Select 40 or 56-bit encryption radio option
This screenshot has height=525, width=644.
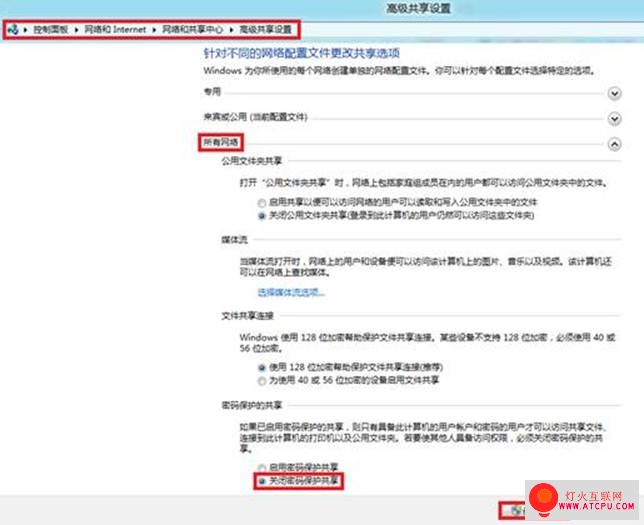click(262, 381)
